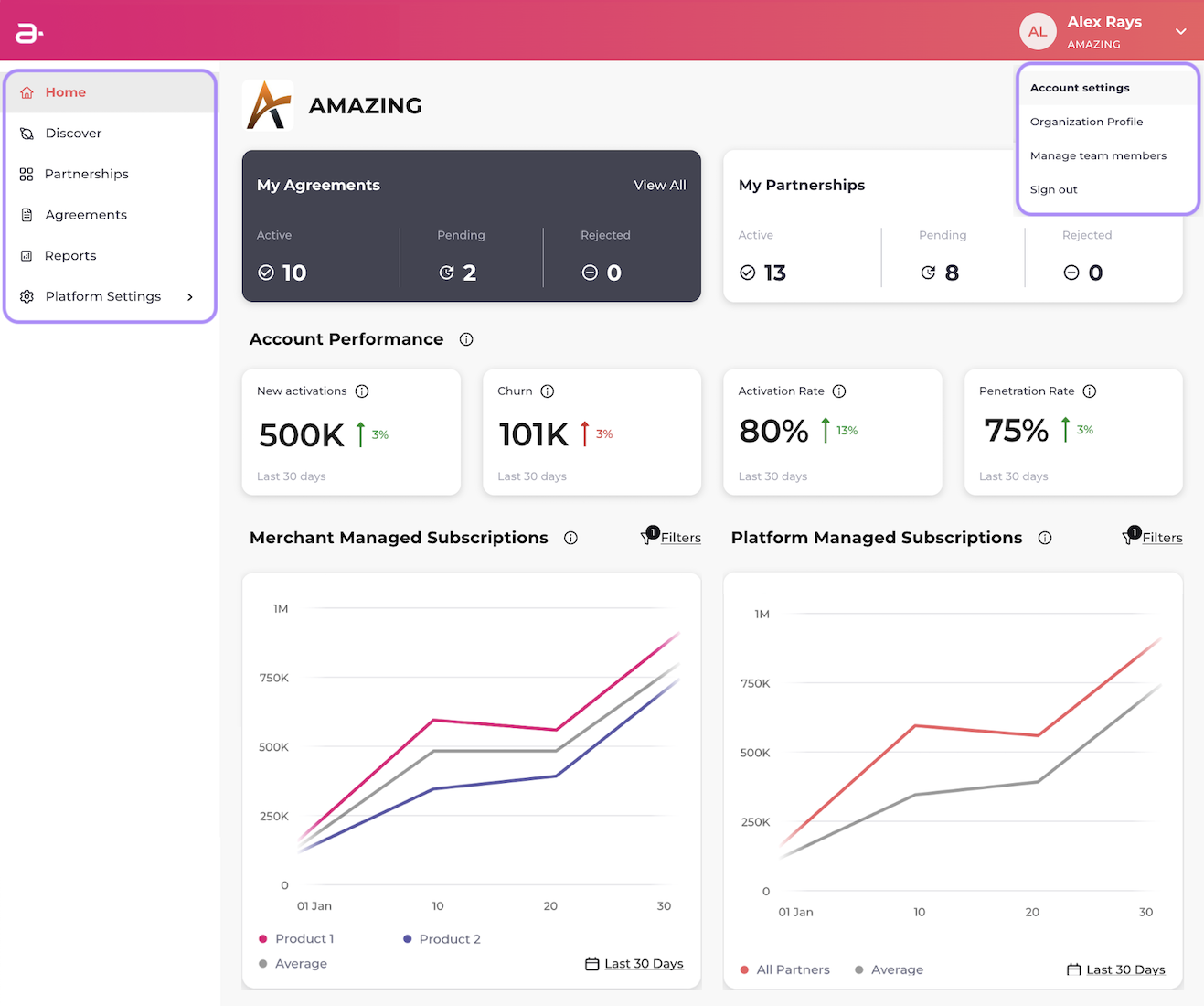
Task: Click the Discover compass icon
Action: [x=27, y=134]
